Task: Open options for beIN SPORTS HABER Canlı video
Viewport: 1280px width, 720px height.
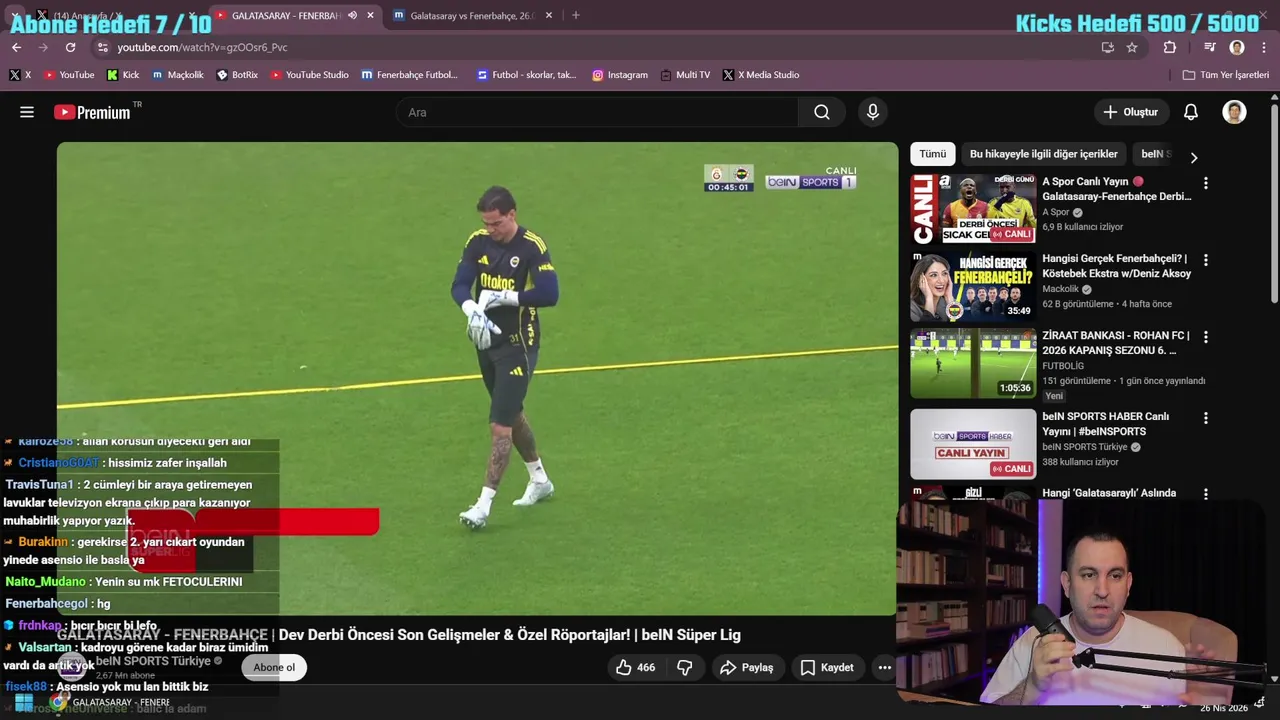Action: pyautogui.click(x=1205, y=418)
